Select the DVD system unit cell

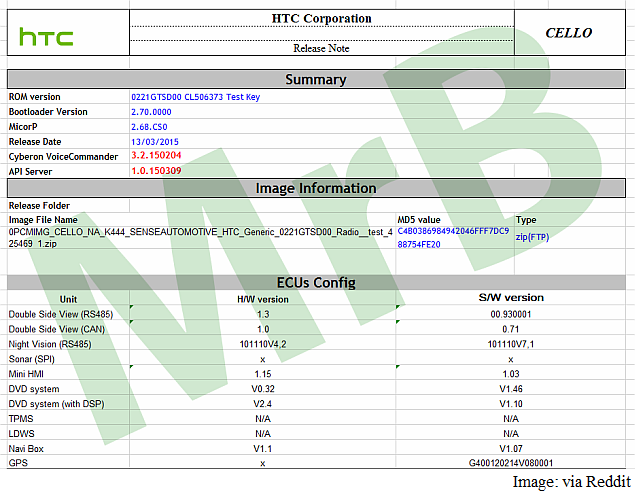[68, 389]
